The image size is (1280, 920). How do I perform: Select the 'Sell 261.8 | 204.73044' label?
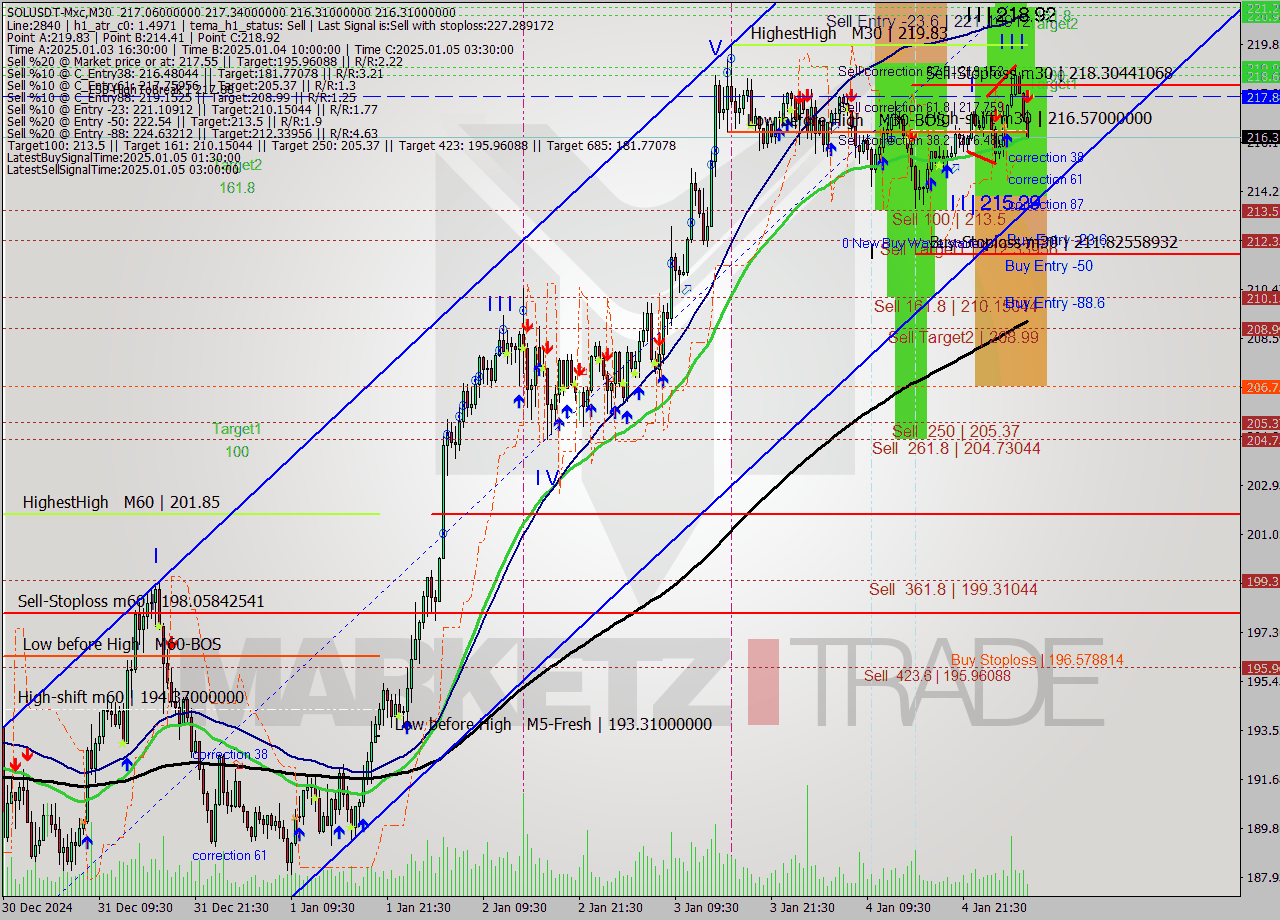(956, 448)
